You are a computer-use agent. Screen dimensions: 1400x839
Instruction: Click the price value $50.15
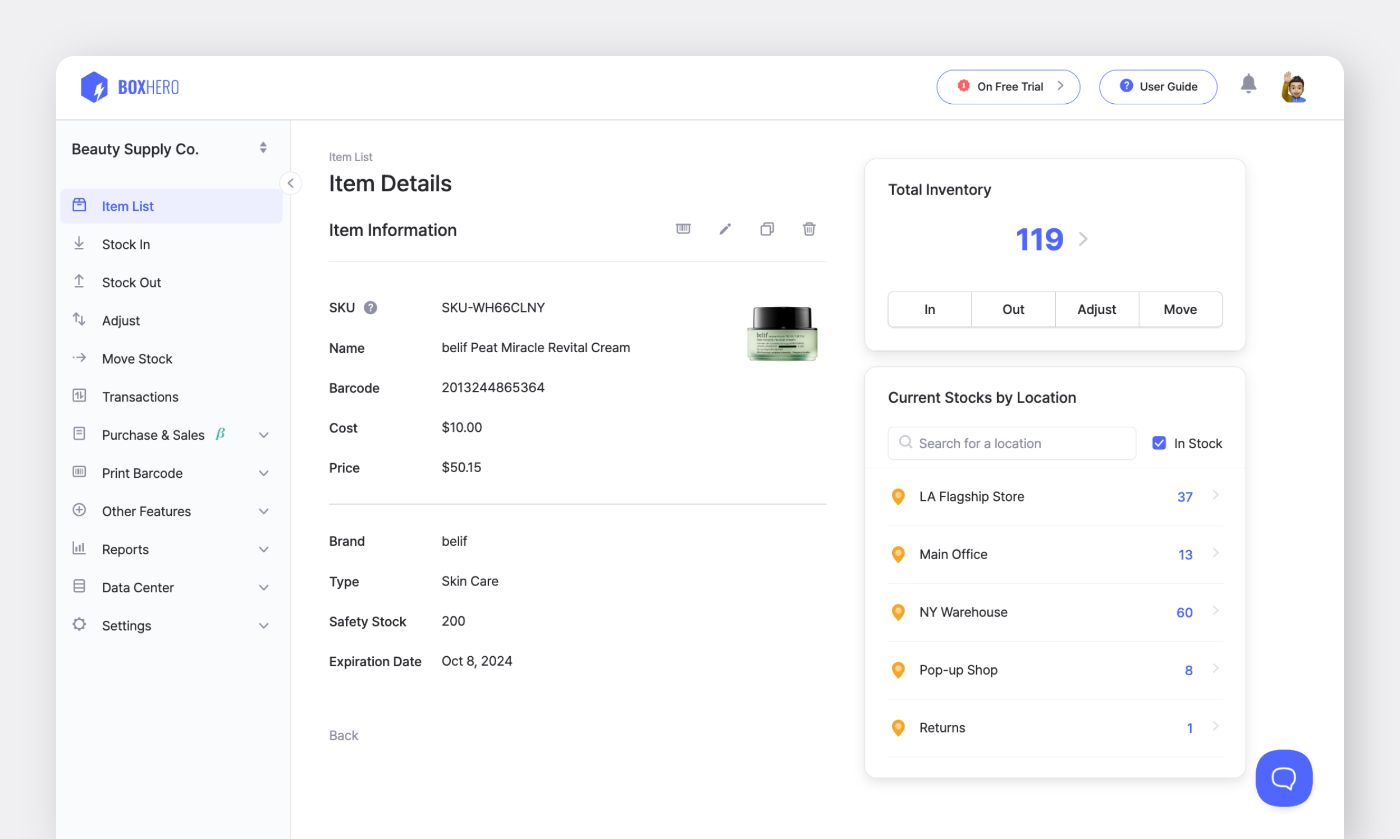coord(461,467)
